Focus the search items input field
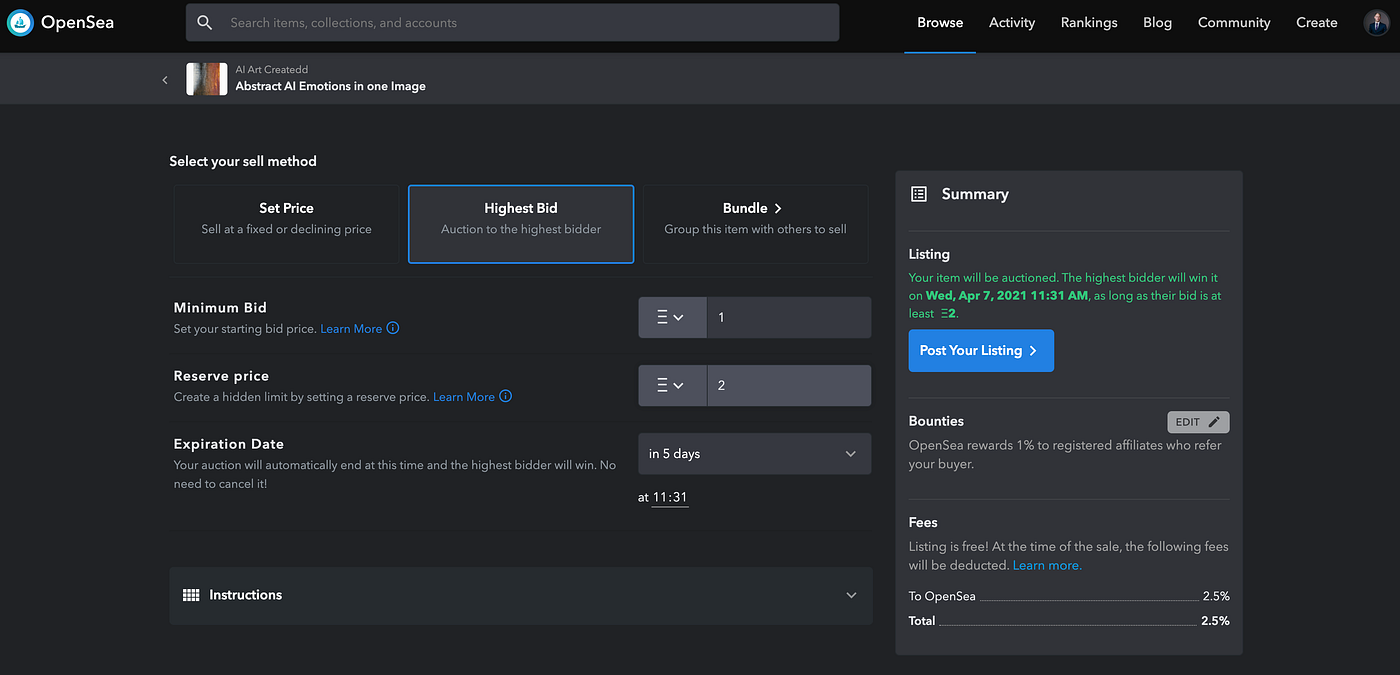The height and width of the screenshot is (675, 1400). coord(512,22)
